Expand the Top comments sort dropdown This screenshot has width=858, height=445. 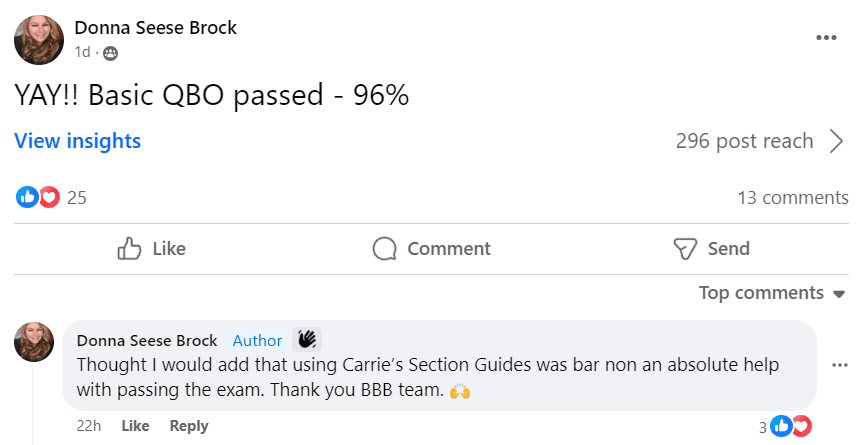point(773,293)
